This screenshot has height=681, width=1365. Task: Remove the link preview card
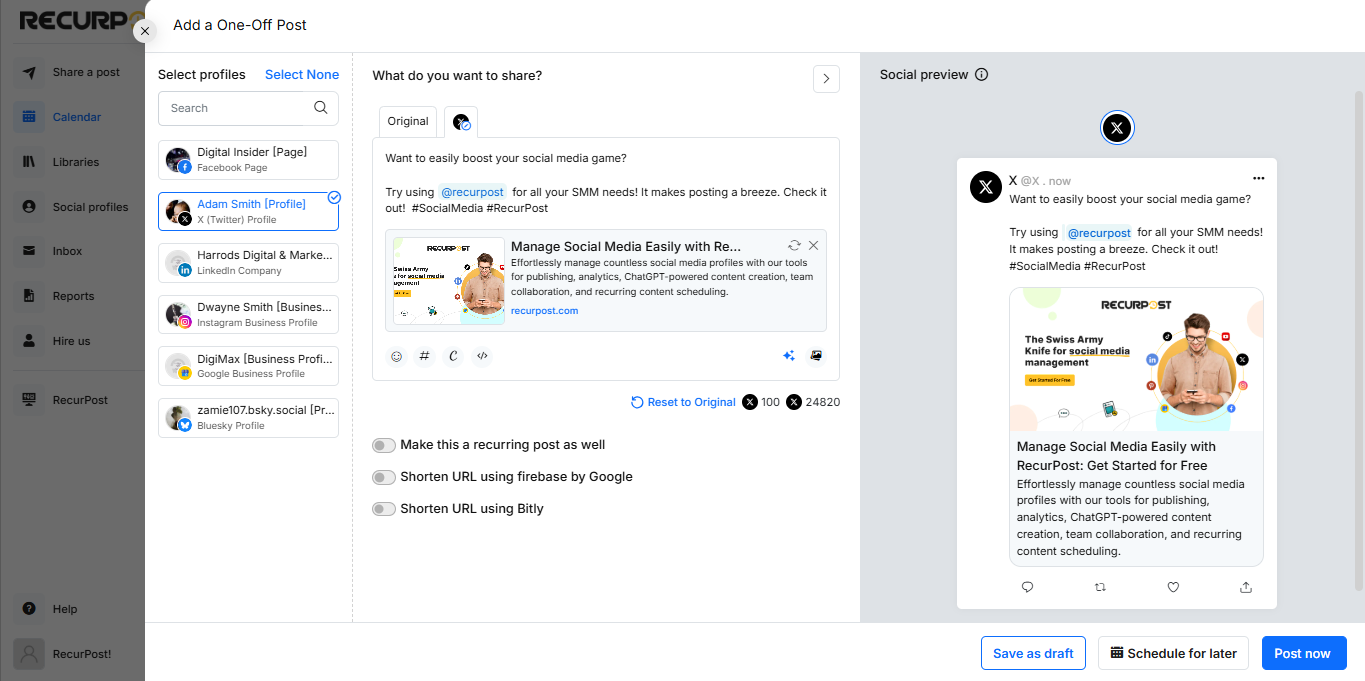pyautogui.click(x=814, y=245)
